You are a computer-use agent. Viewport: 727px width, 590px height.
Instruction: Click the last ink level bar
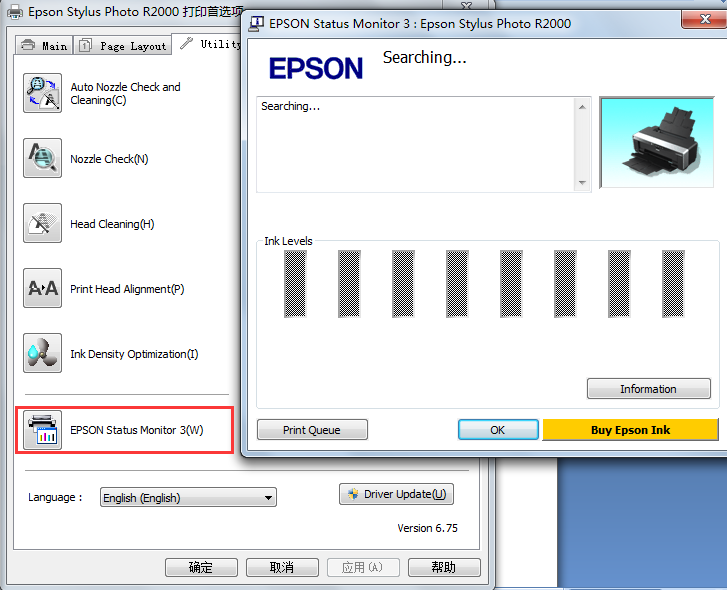click(x=673, y=284)
